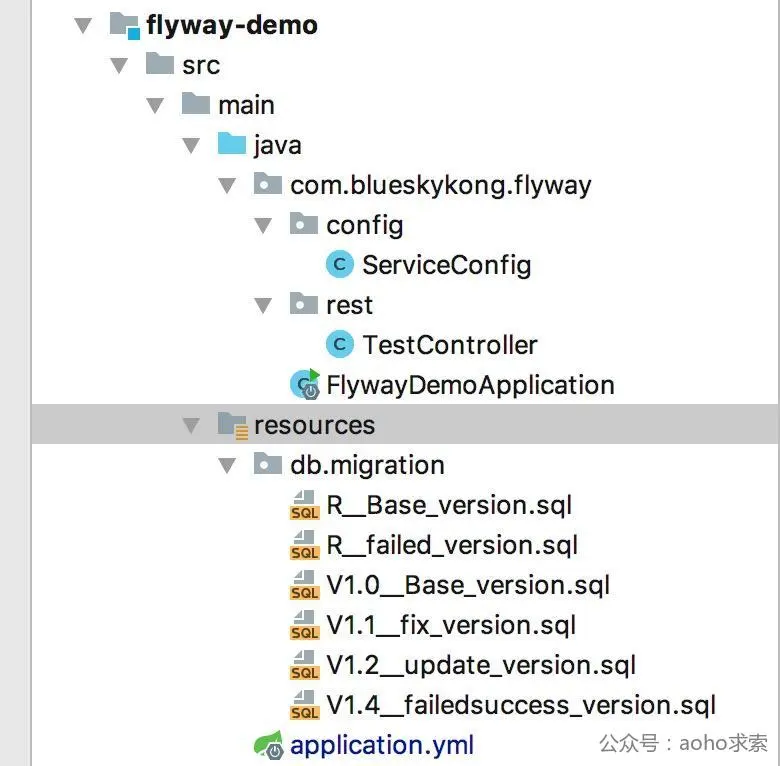The width and height of the screenshot is (780, 766).
Task: Click the SQL icon of R__Base_version.sql
Action: tap(304, 505)
